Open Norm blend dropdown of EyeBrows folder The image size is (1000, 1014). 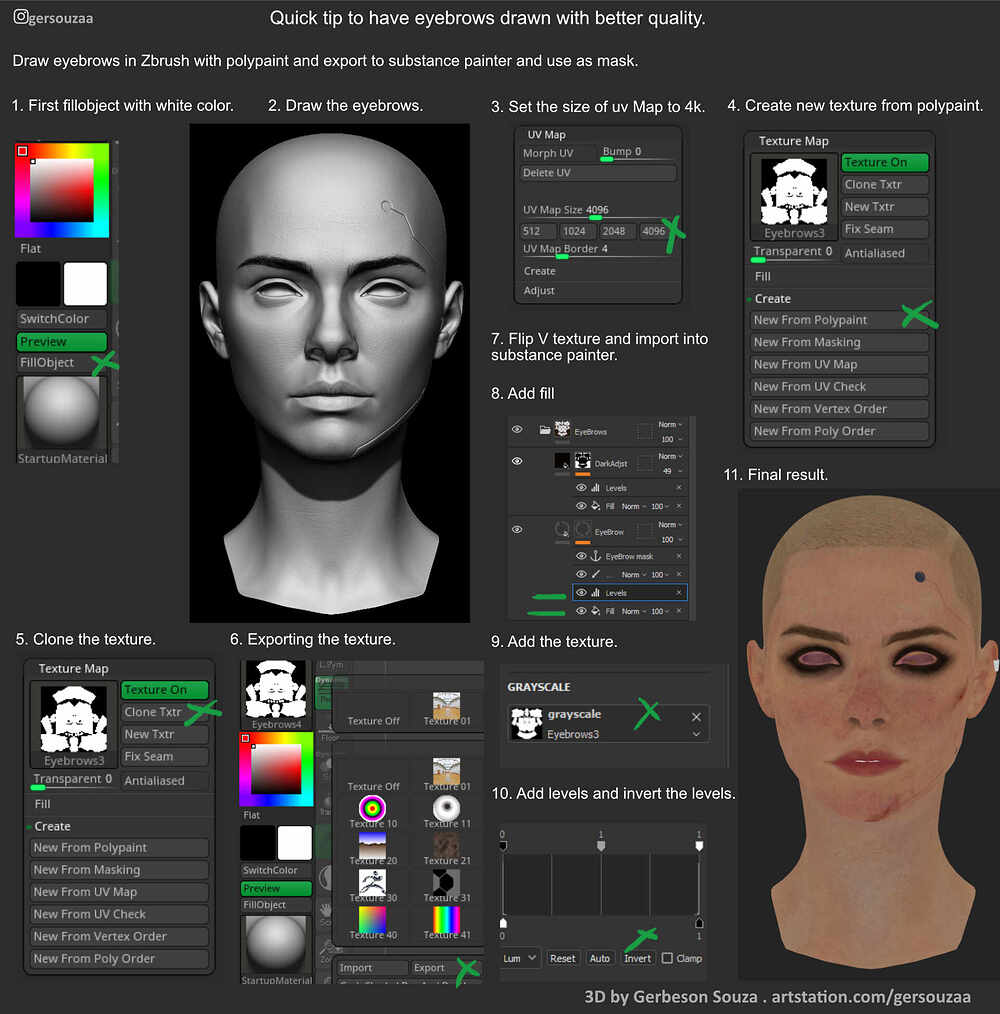[670, 425]
